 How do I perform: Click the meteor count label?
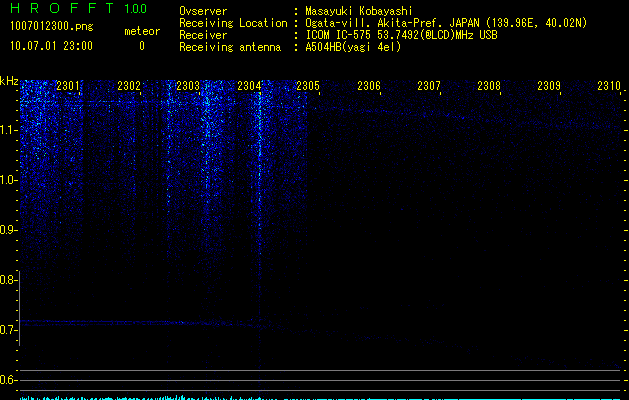pyautogui.click(x=142, y=31)
